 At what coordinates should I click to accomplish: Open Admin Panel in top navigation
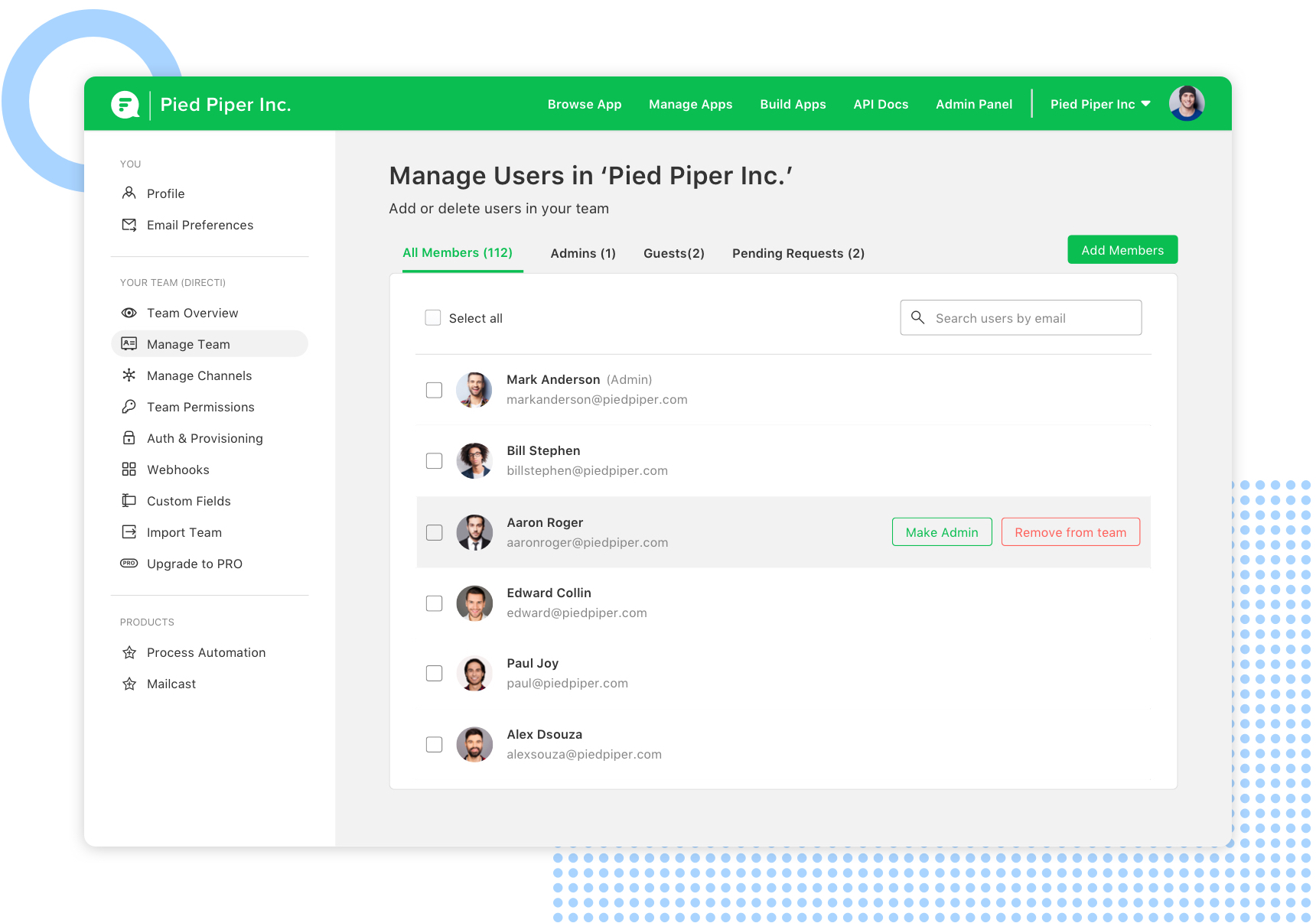tap(974, 104)
